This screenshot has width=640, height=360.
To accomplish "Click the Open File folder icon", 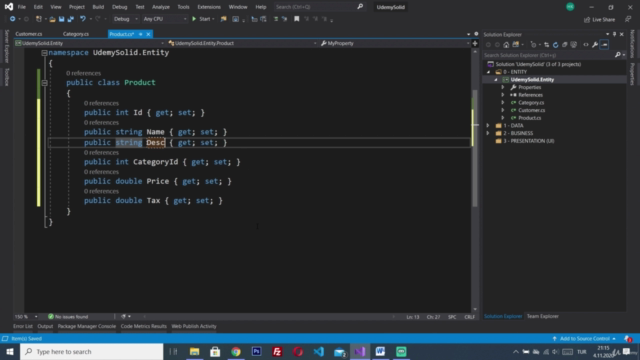I will click(x=52, y=19).
